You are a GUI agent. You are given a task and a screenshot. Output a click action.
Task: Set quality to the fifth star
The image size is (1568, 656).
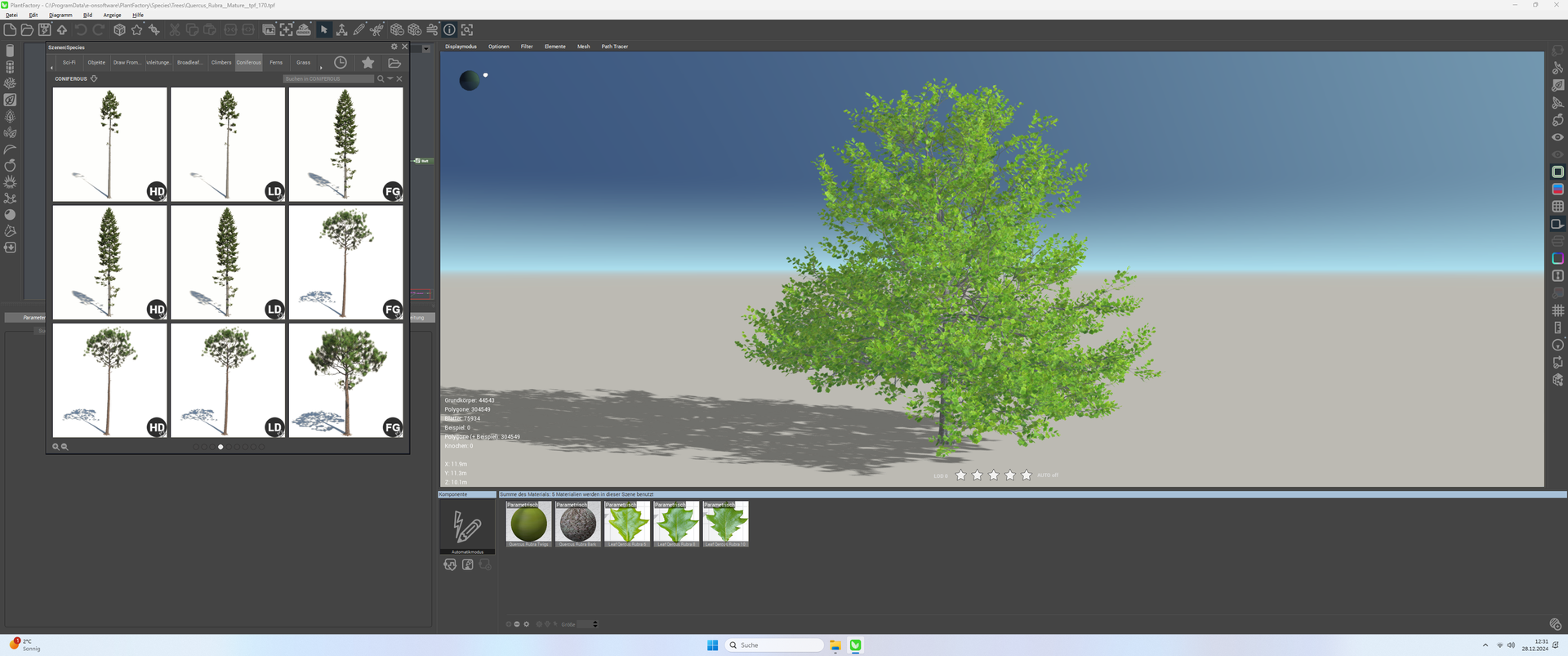pyautogui.click(x=1027, y=475)
